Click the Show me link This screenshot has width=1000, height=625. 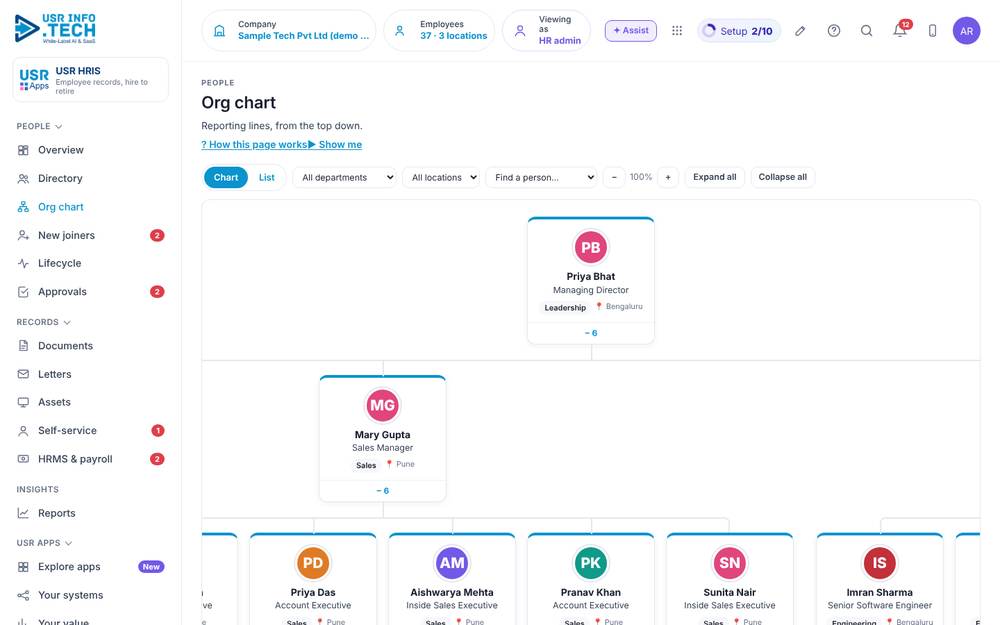[x=335, y=145]
